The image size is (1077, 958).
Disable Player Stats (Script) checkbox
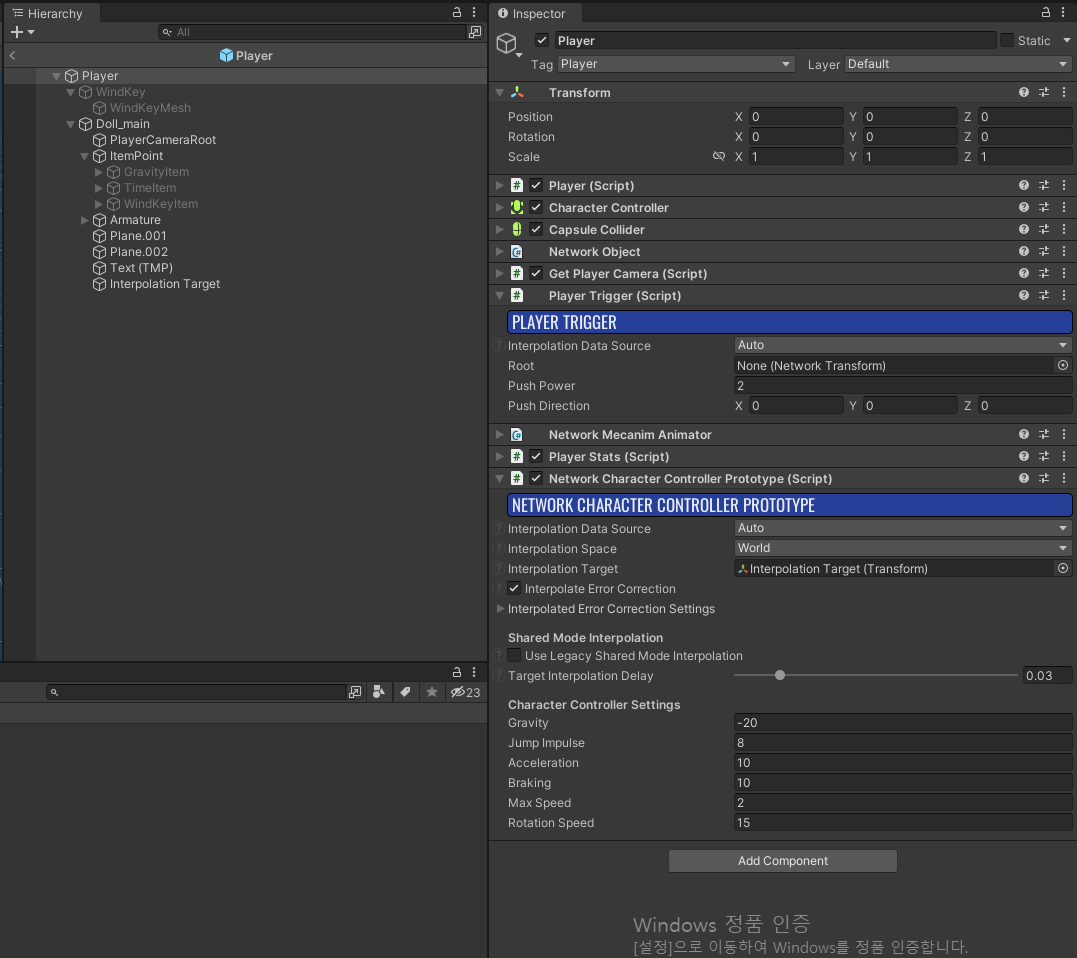(x=536, y=456)
